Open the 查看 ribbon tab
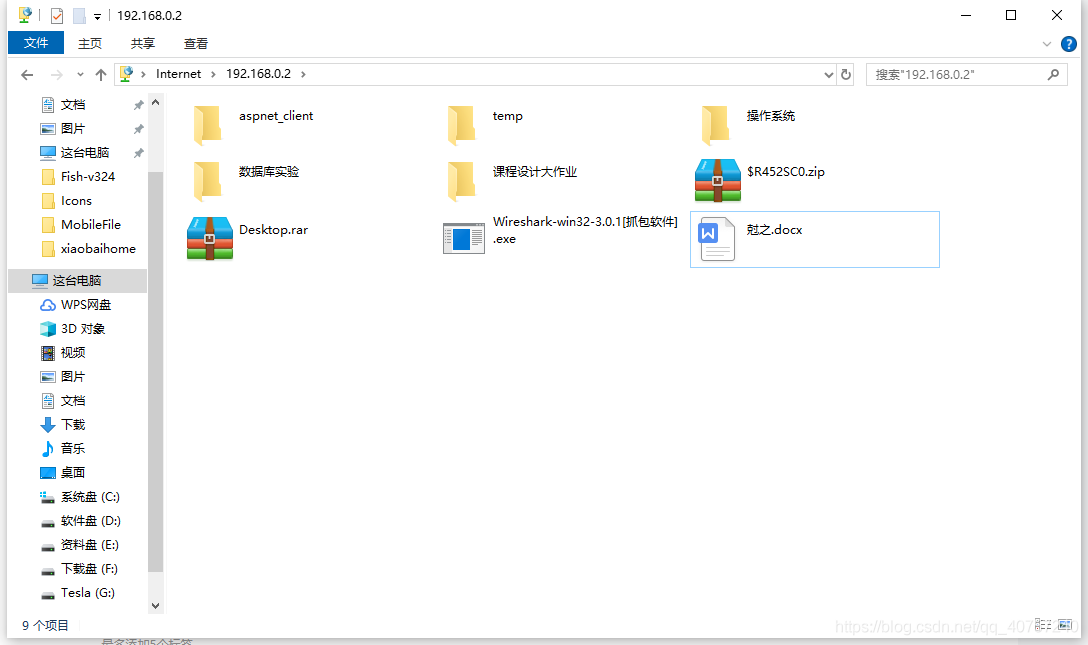Image resolution: width=1088 pixels, height=645 pixels. pyautogui.click(x=196, y=44)
